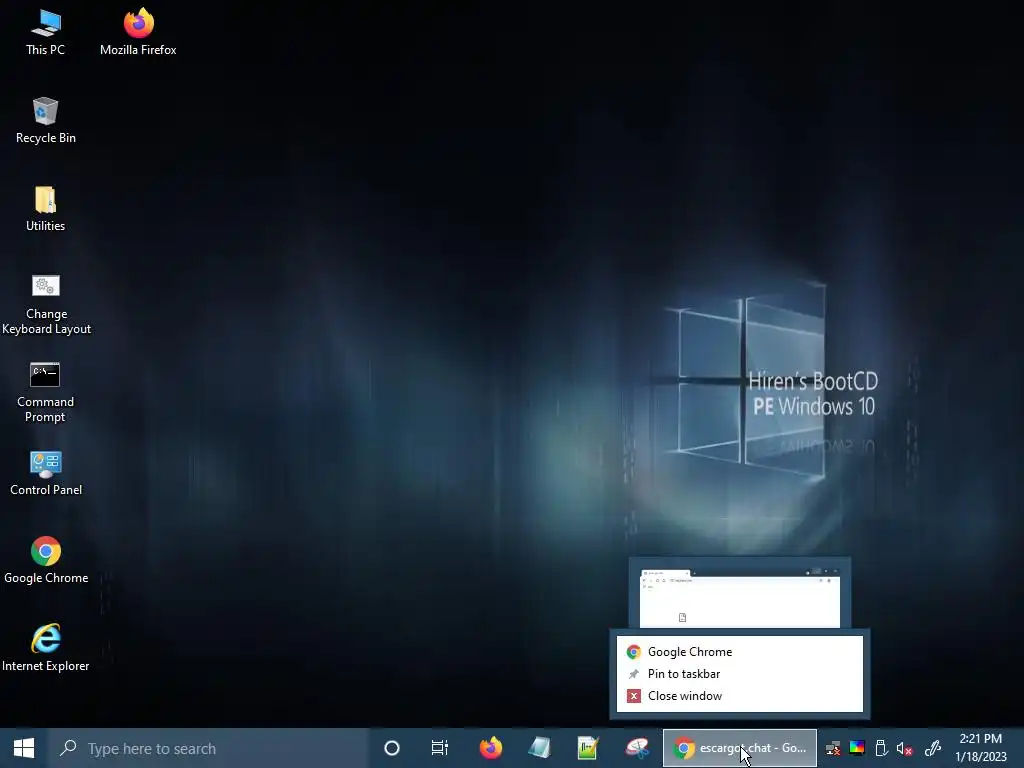Viewport: 1024px width, 768px height.
Task: Choose Google Chrome in jump list
Action: point(740,652)
